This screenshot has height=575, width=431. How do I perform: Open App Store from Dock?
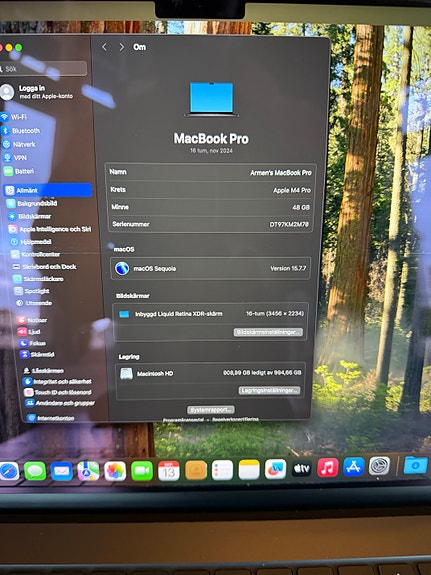pyautogui.click(x=354, y=466)
